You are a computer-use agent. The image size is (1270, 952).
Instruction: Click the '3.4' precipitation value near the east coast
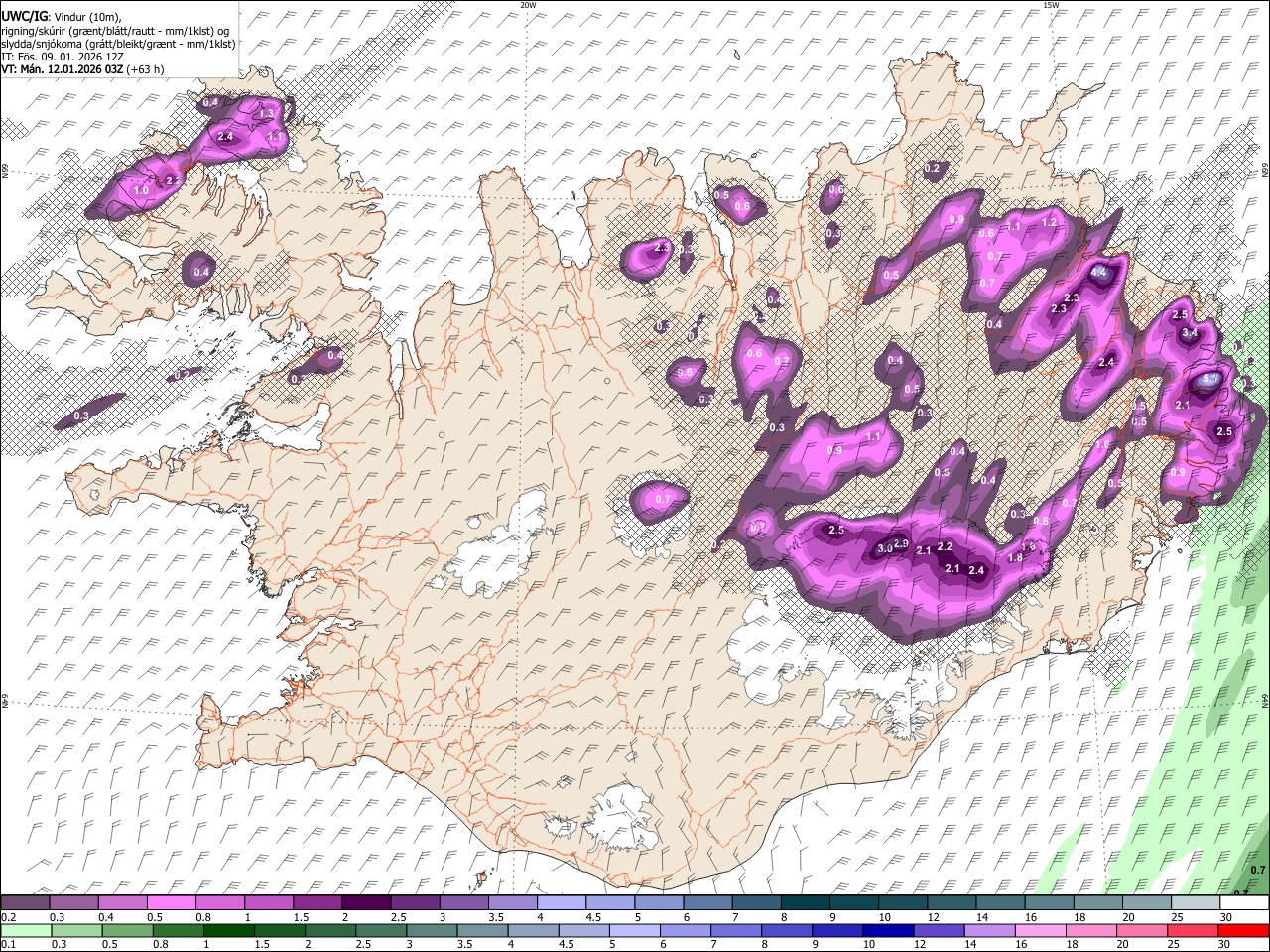coord(1190,333)
